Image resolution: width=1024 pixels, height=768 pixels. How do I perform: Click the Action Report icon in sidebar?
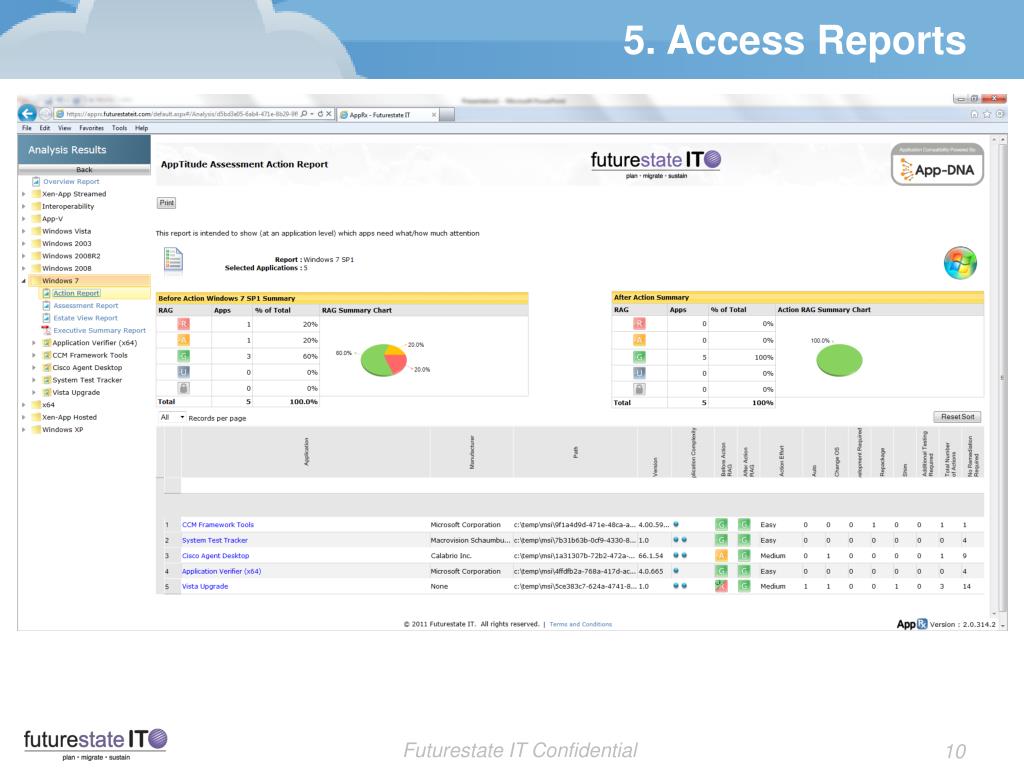pos(46,293)
